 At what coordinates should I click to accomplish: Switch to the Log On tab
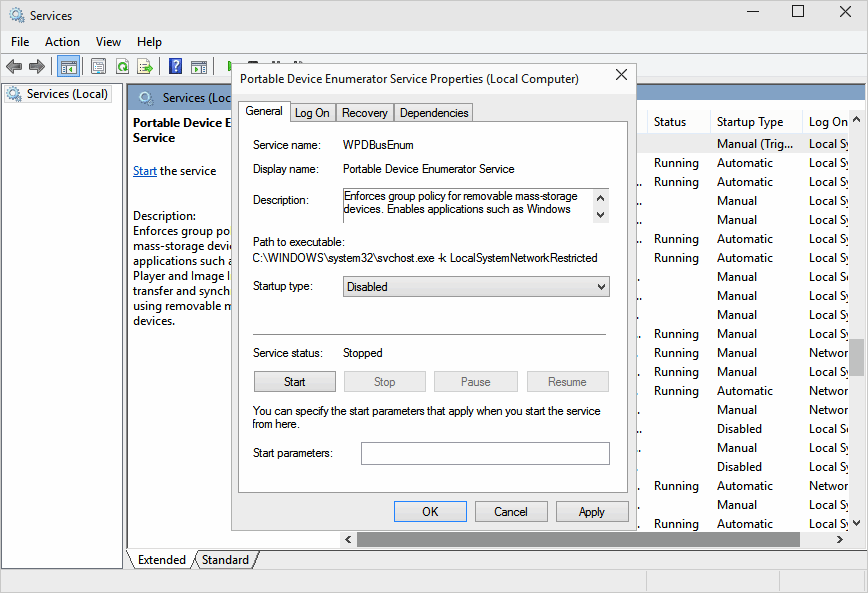(312, 113)
